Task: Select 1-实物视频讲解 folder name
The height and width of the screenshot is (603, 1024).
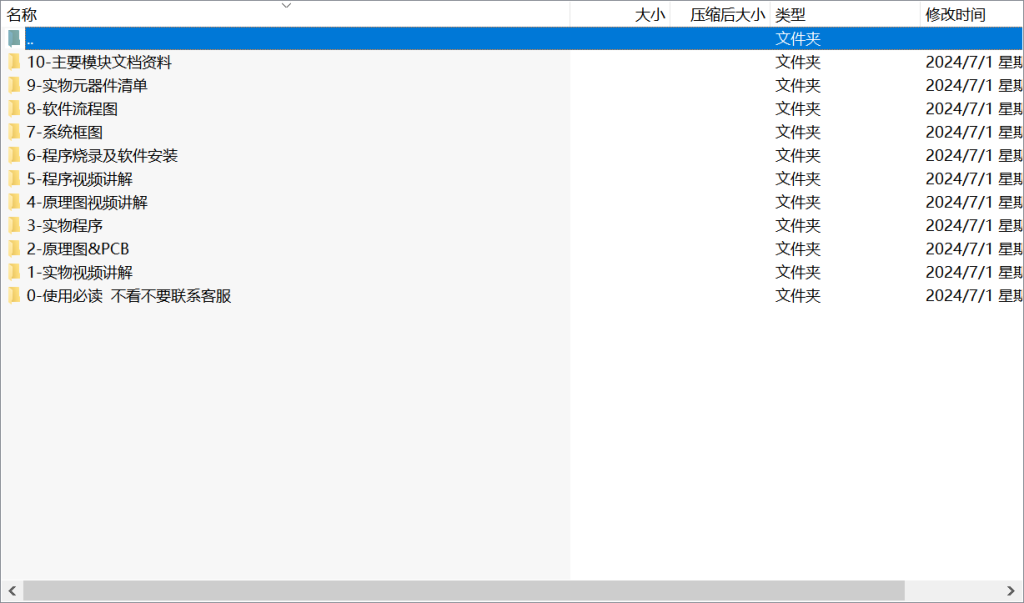Action: tap(80, 272)
